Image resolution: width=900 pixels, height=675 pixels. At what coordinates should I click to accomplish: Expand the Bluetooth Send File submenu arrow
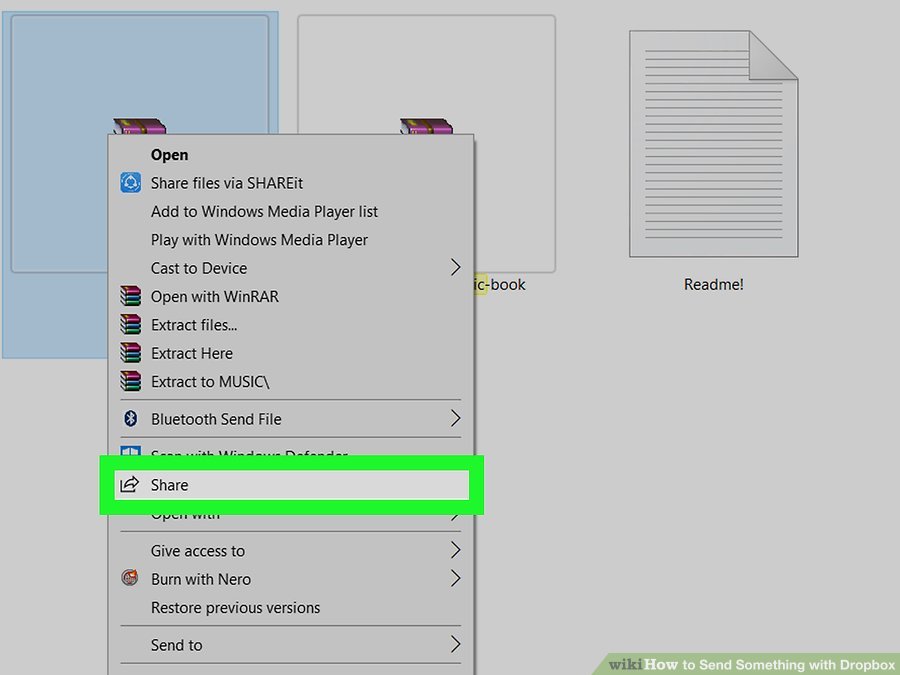tap(455, 418)
